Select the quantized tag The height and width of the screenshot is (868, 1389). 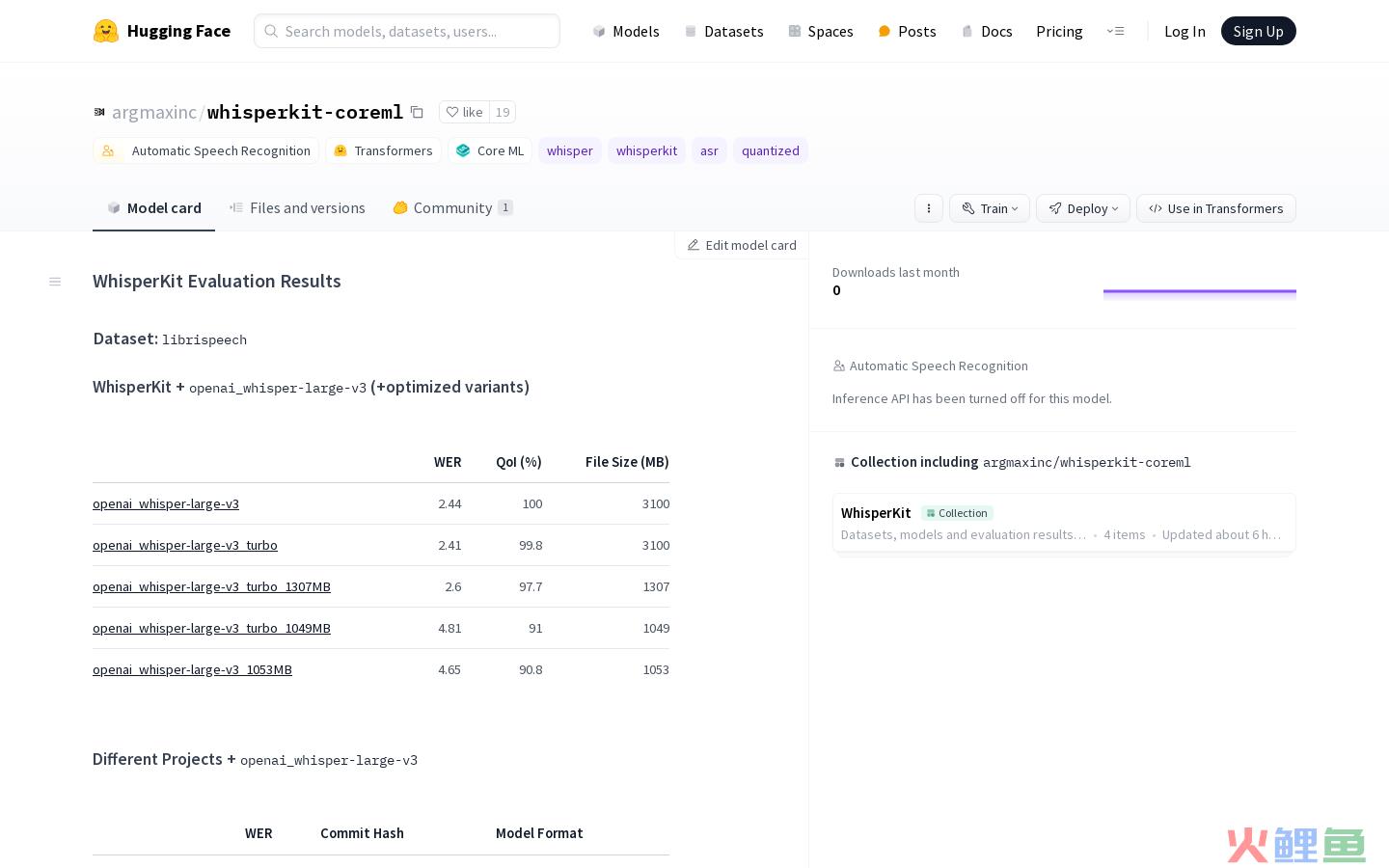(771, 150)
